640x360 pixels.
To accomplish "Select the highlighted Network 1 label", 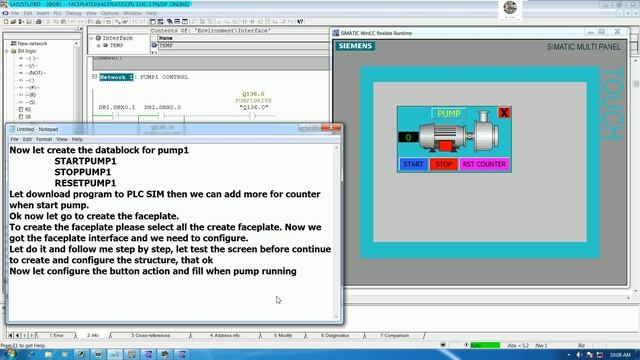I will 116,77.
